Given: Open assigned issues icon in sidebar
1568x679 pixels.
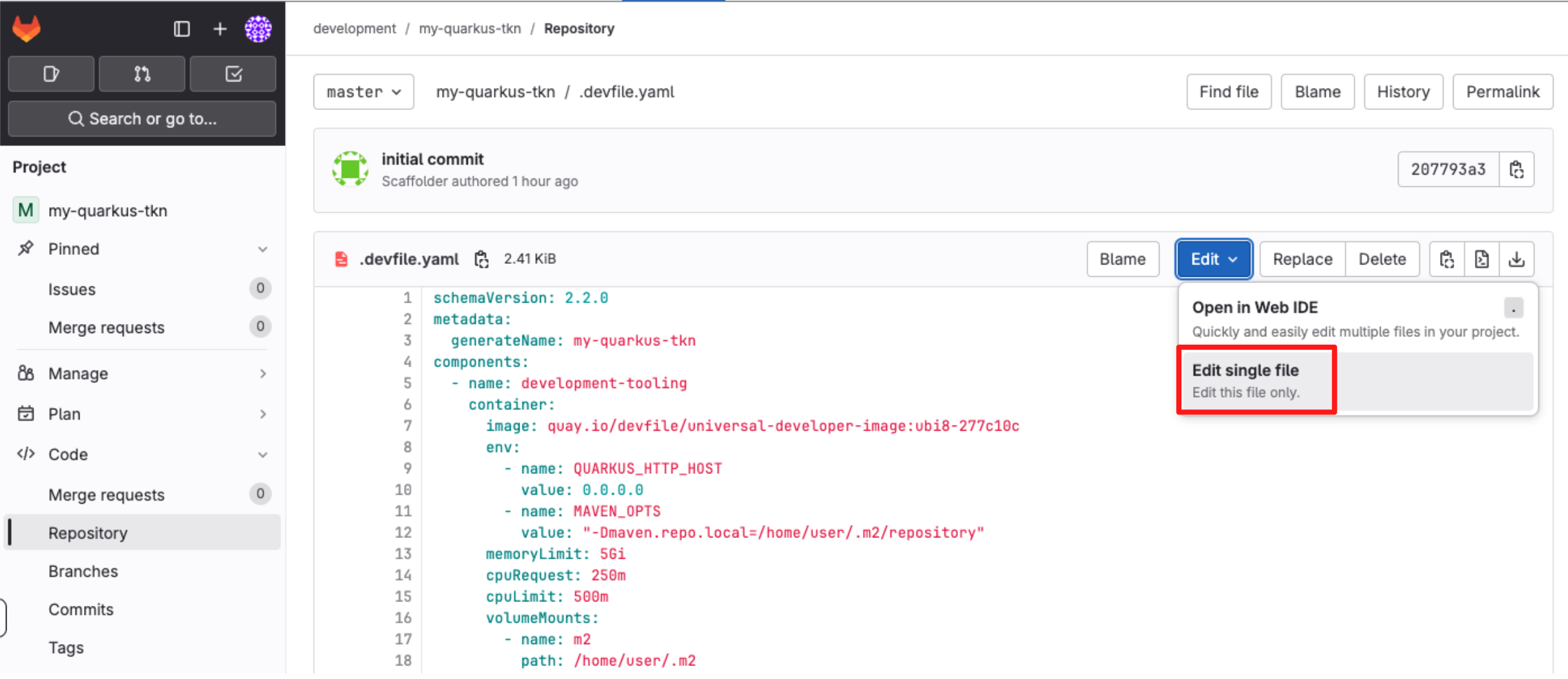Looking at the screenshot, I should (x=51, y=74).
